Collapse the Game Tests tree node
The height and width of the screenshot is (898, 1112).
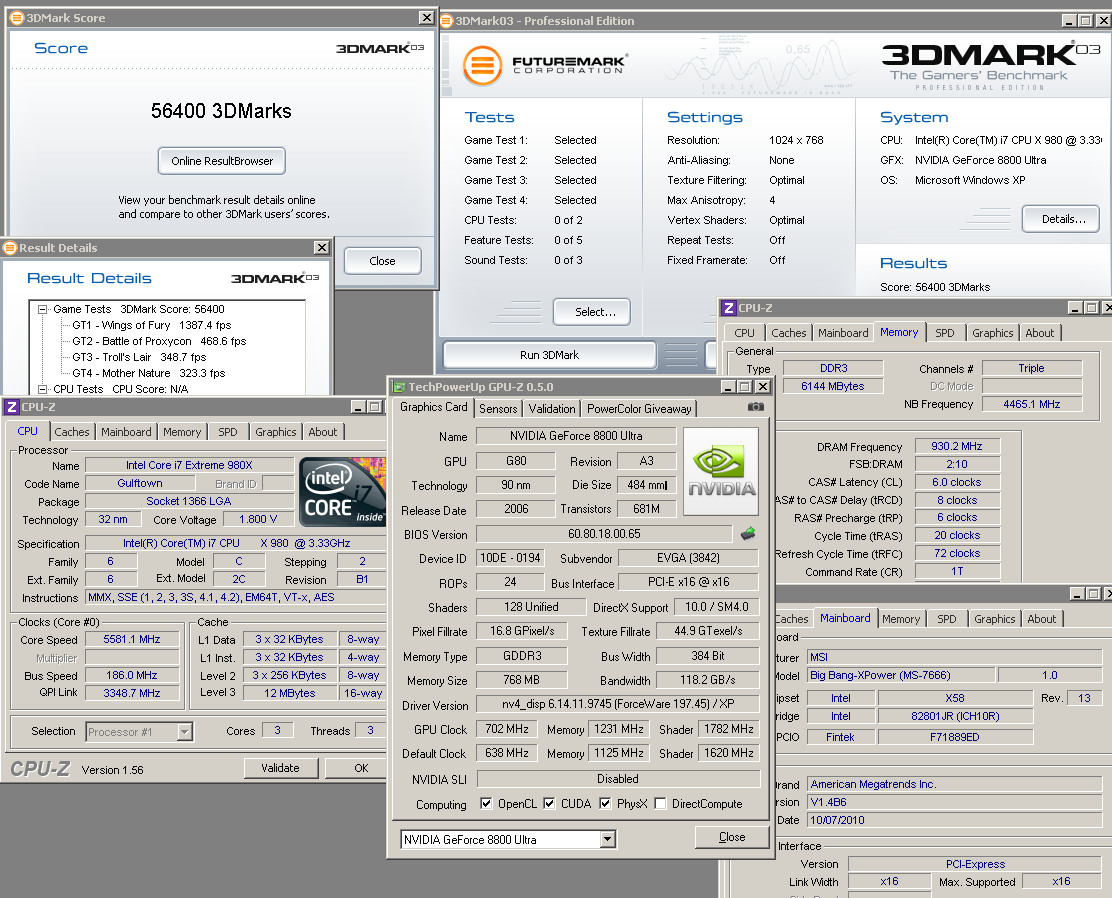point(43,309)
